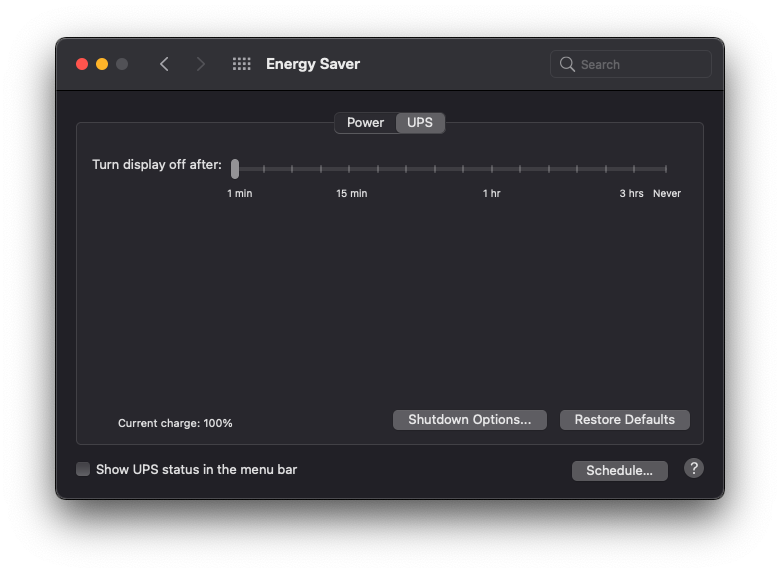Set display off slider to 1 hr
The image size is (780, 573).
pyautogui.click(x=492, y=169)
